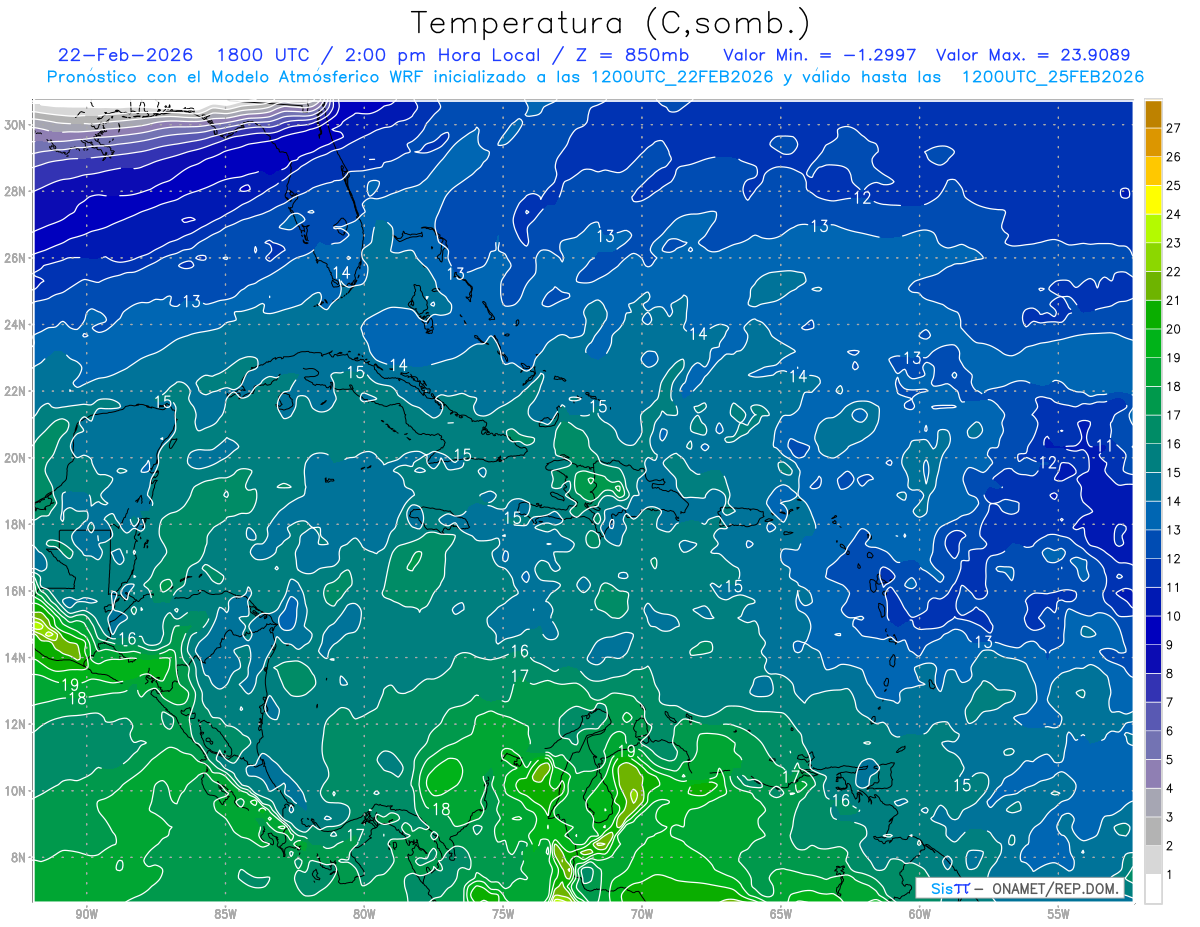Click the 12N latitude axis label
Screen dimensions: 1200x927
[x=15, y=724]
